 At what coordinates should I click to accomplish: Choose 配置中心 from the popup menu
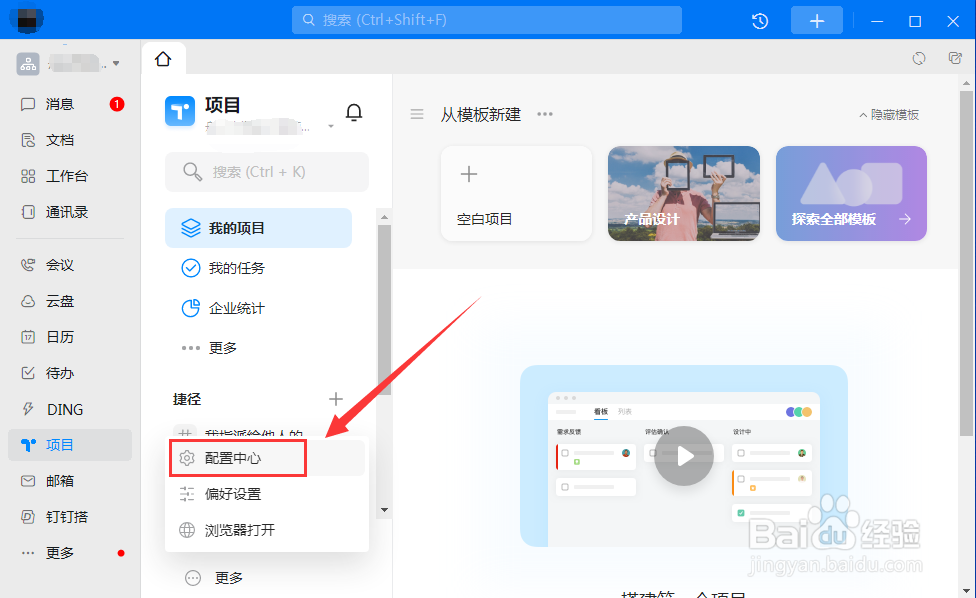click(267, 458)
